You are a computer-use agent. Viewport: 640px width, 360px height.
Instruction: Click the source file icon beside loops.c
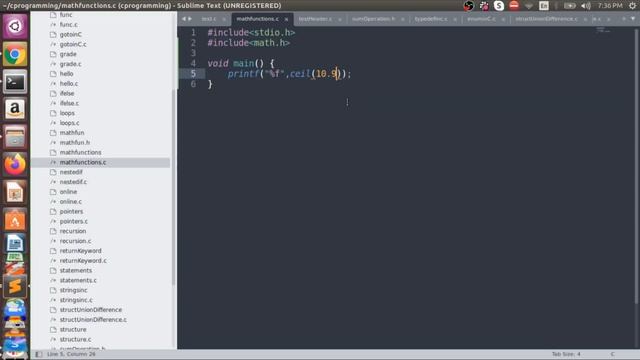tap(53, 123)
